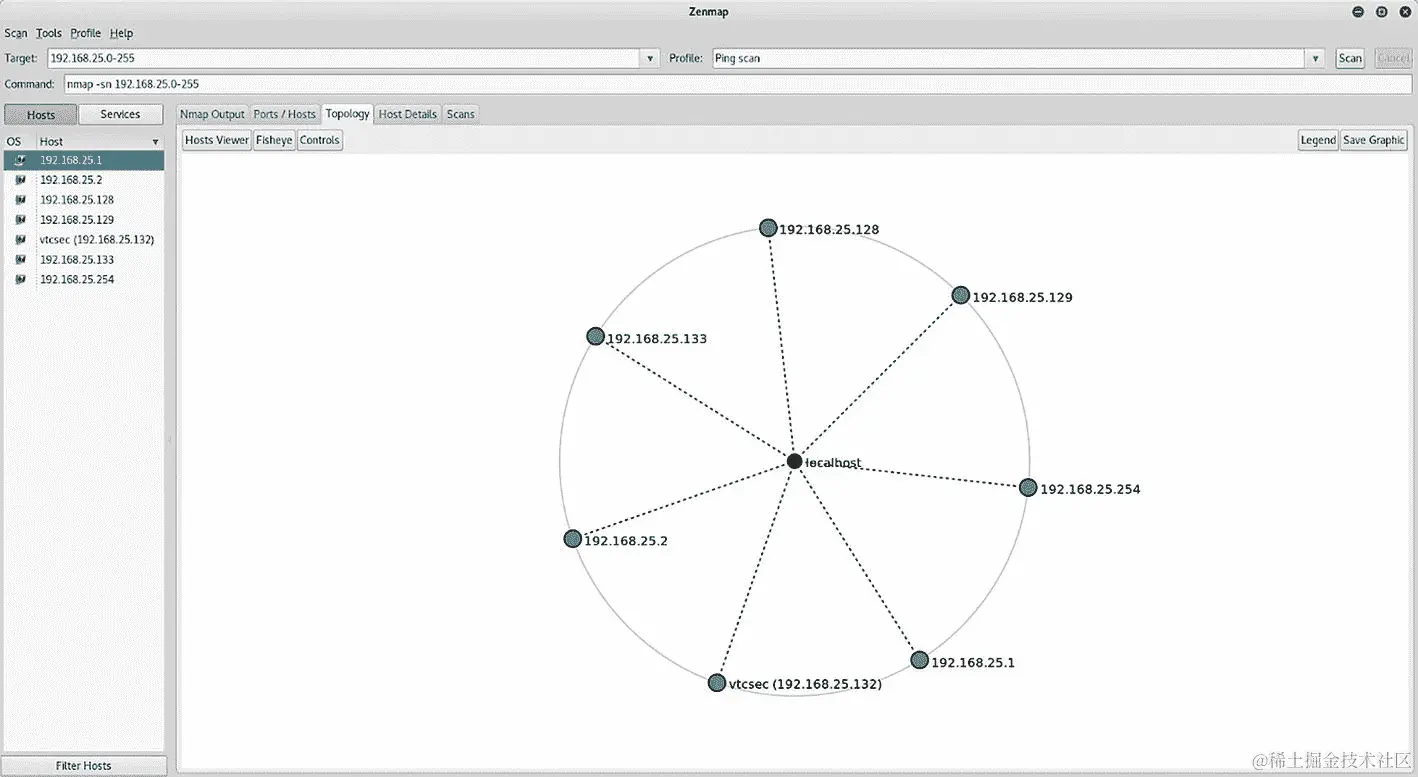1418x777 pixels.
Task: Minimize the Zenmap window
Action: pyautogui.click(x=1358, y=12)
